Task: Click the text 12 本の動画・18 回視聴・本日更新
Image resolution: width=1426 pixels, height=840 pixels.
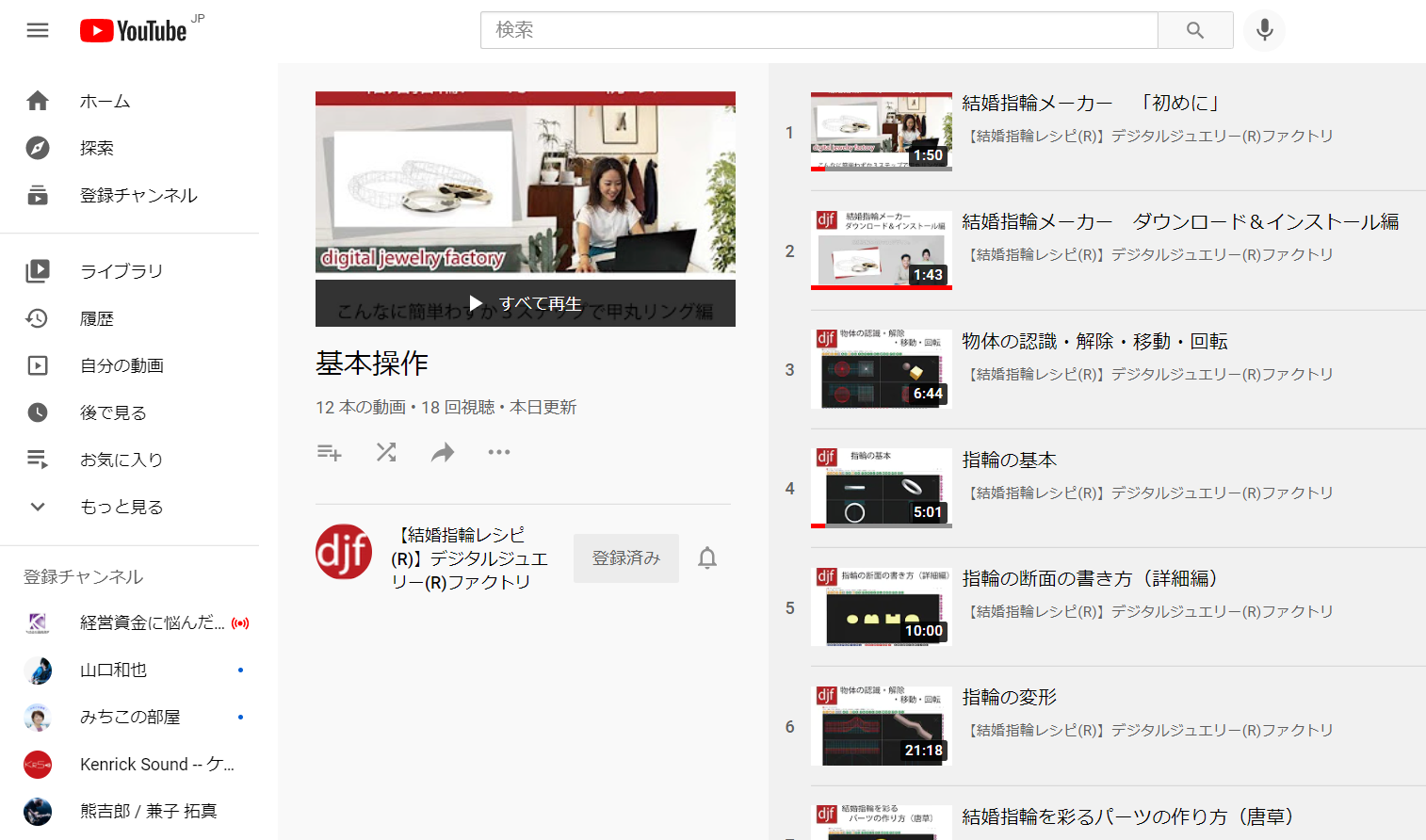Action: coord(446,407)
